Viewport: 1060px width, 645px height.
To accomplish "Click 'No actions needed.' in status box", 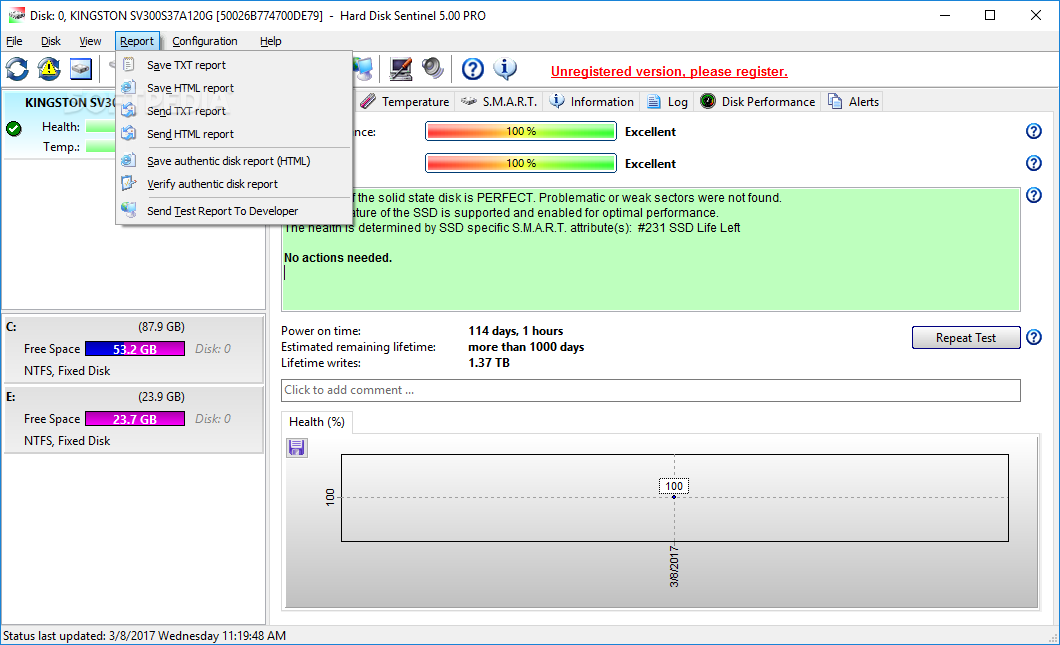I will 338,258.
